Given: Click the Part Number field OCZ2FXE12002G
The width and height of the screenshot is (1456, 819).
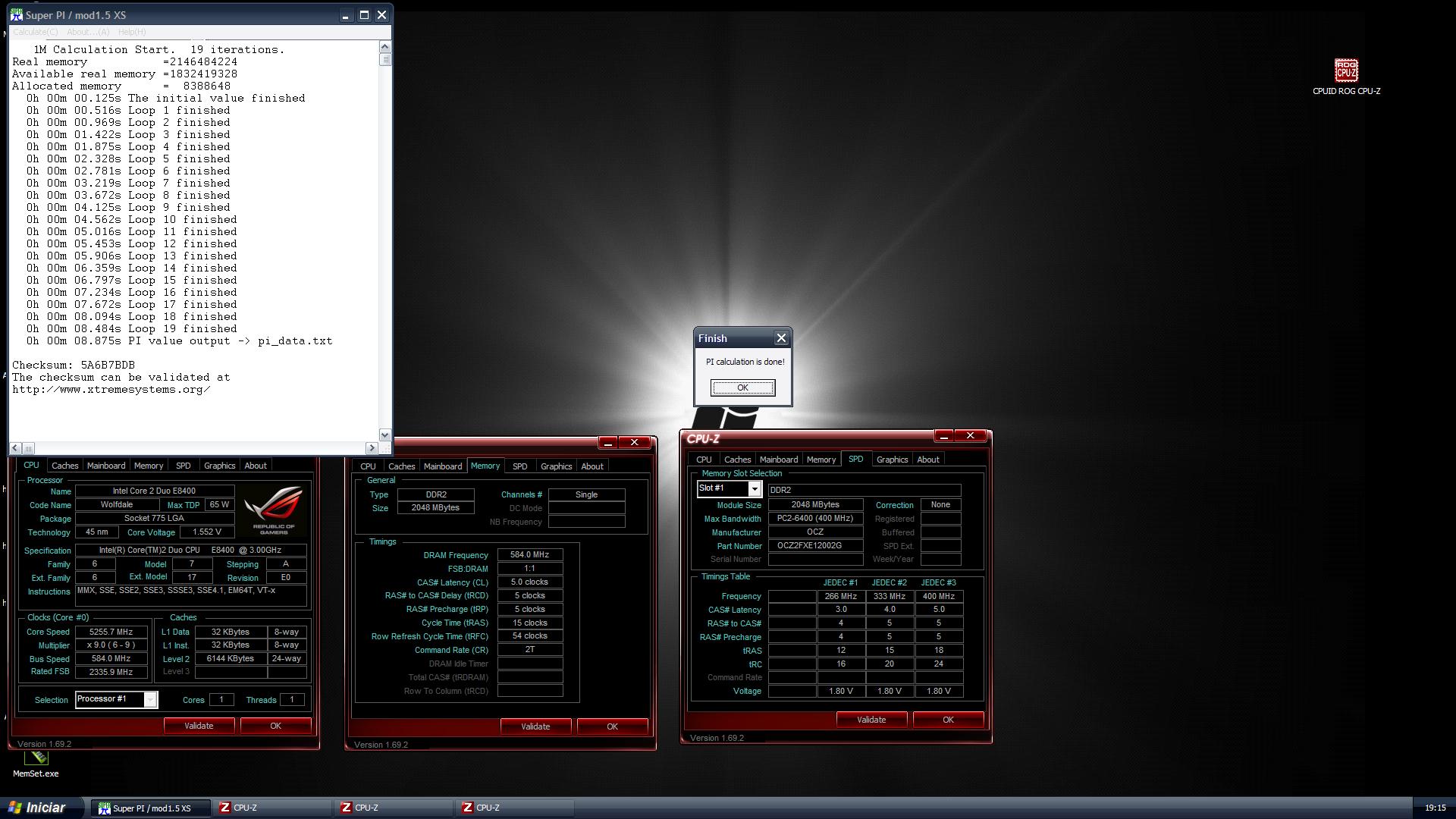Looking at the screenshot, I should pos(815,546).
